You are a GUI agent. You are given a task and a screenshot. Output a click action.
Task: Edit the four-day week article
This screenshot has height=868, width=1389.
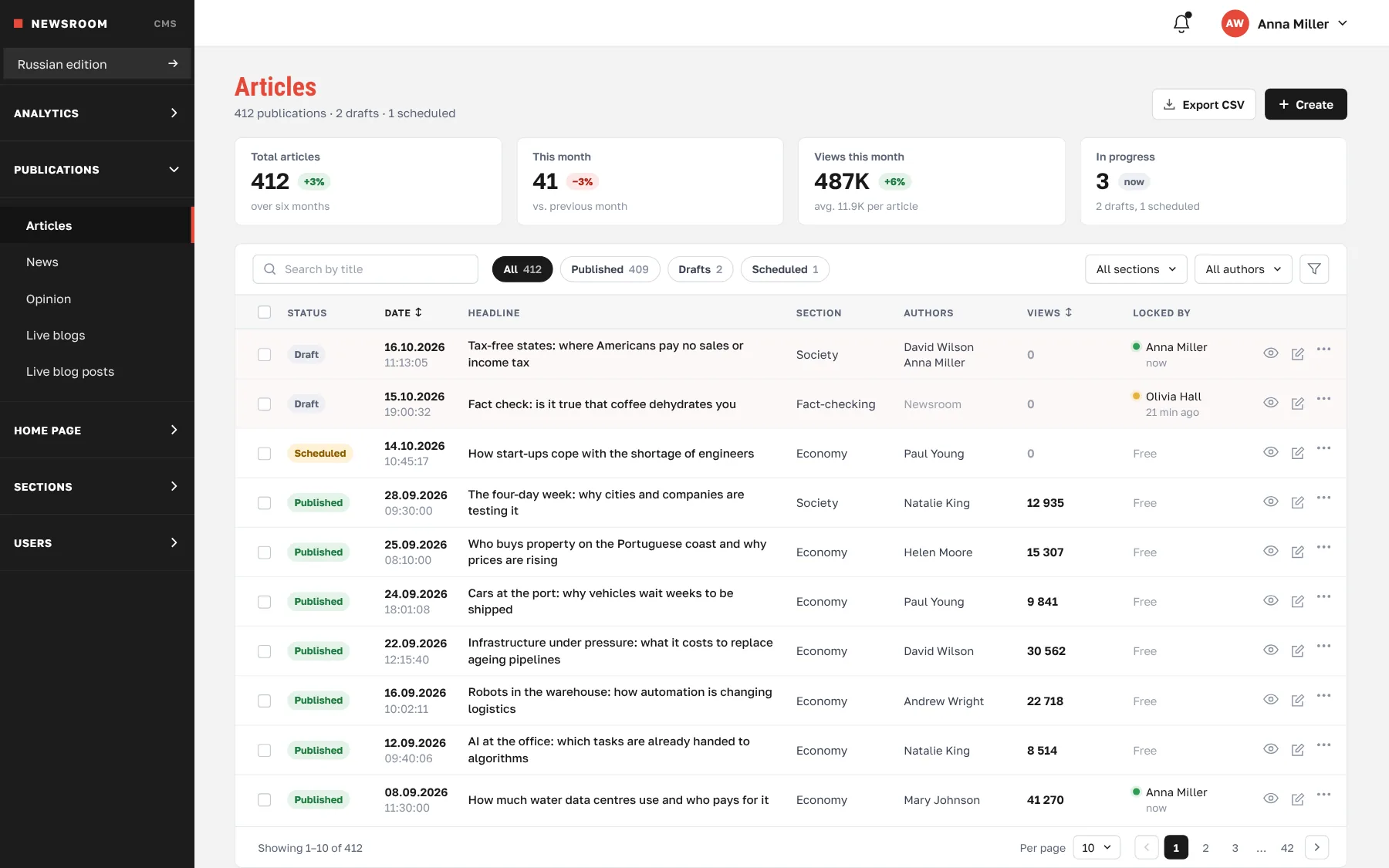pos(1298,502)
